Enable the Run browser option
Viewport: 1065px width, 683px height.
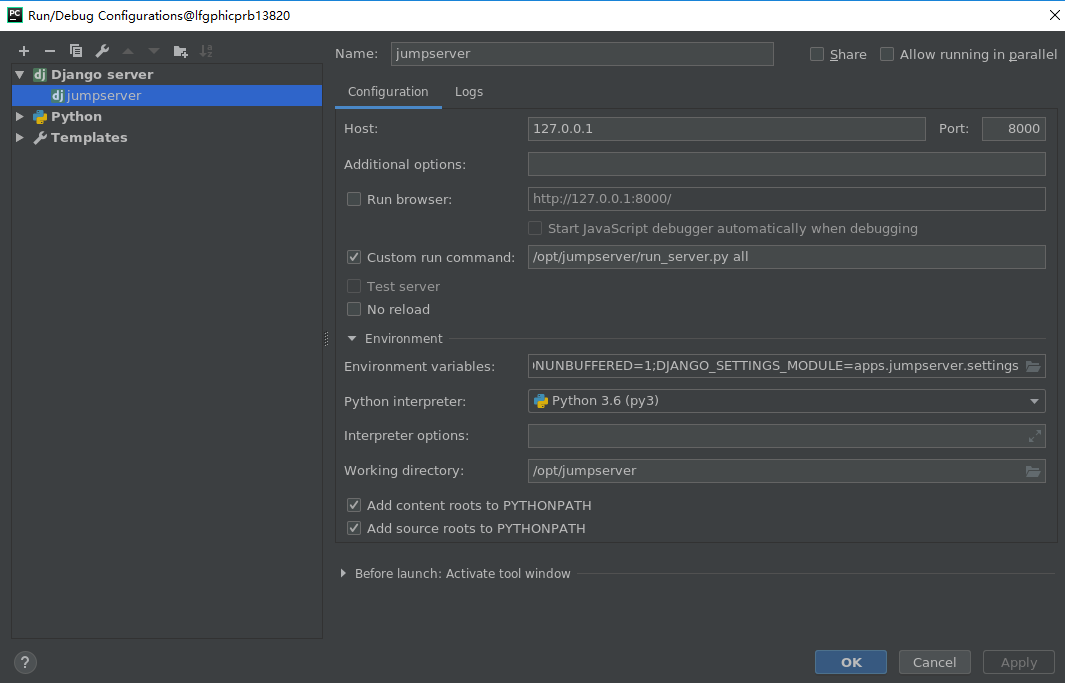click(354, 199)
